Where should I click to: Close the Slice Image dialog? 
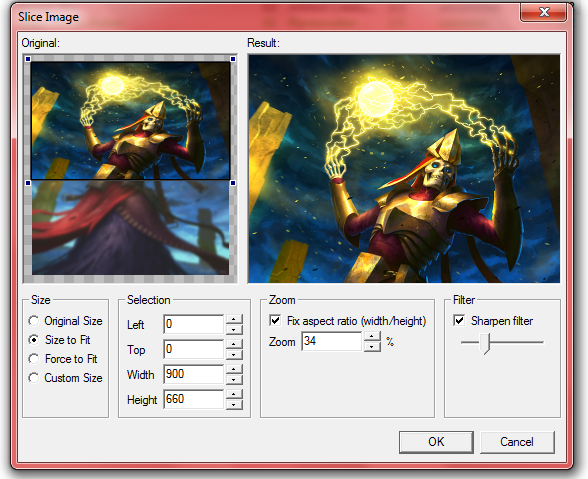tap(544, 12)
